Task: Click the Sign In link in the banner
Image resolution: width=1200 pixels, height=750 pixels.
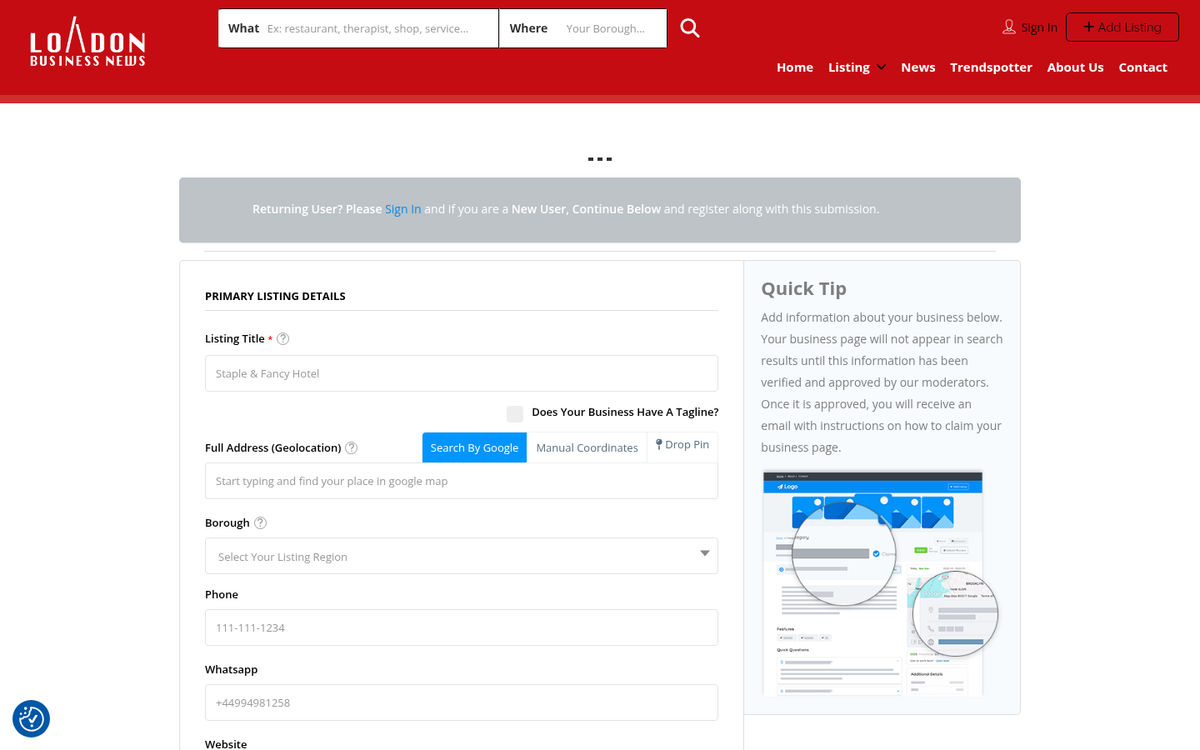Action: (x=403, y=209)
